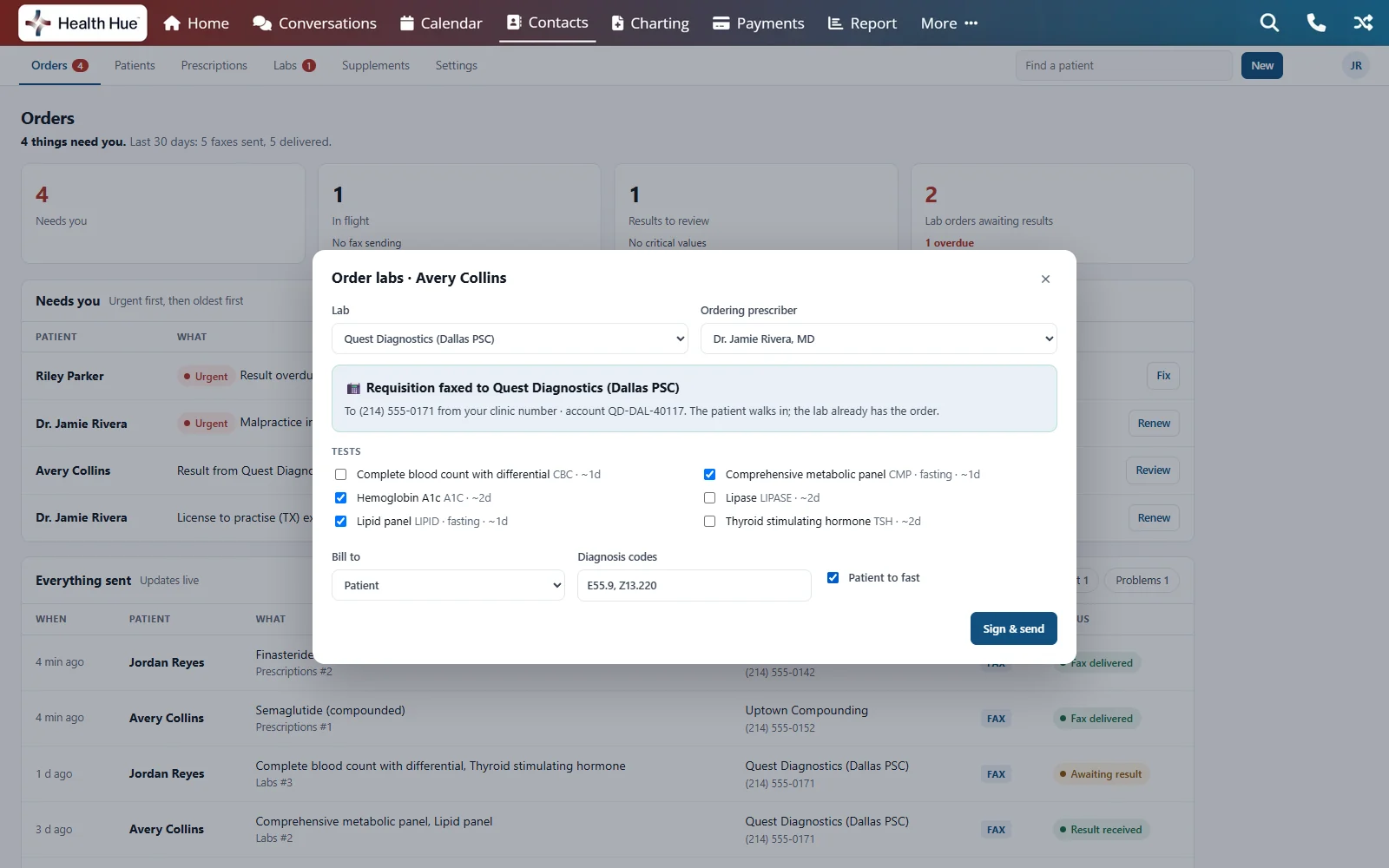Uncheck Lipid panel test
The image size is (1389, 868).
click(x=341, y=522)
